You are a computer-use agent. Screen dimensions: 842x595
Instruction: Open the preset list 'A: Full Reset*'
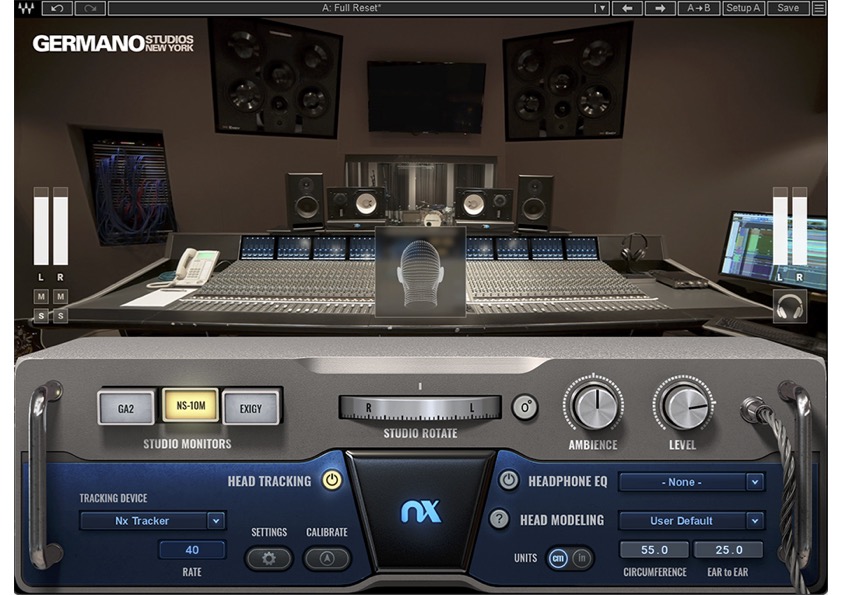[351, 8]
